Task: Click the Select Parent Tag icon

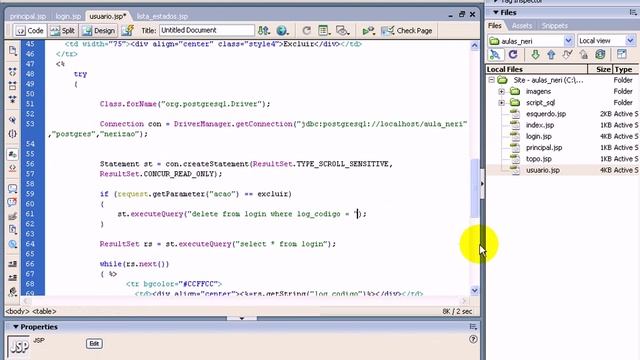Action: pos(13,120)
